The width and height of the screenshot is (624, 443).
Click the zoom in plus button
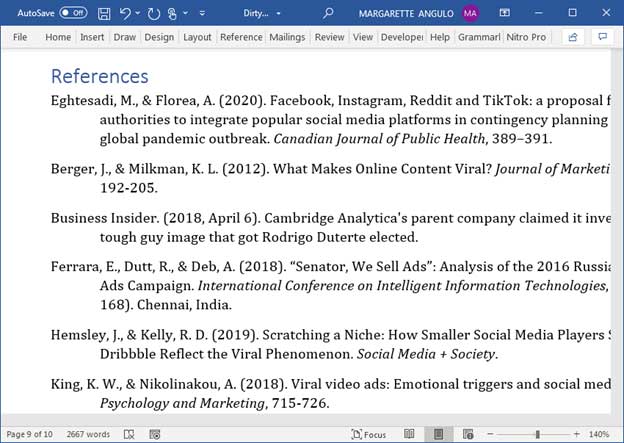(x=576, y=434)
